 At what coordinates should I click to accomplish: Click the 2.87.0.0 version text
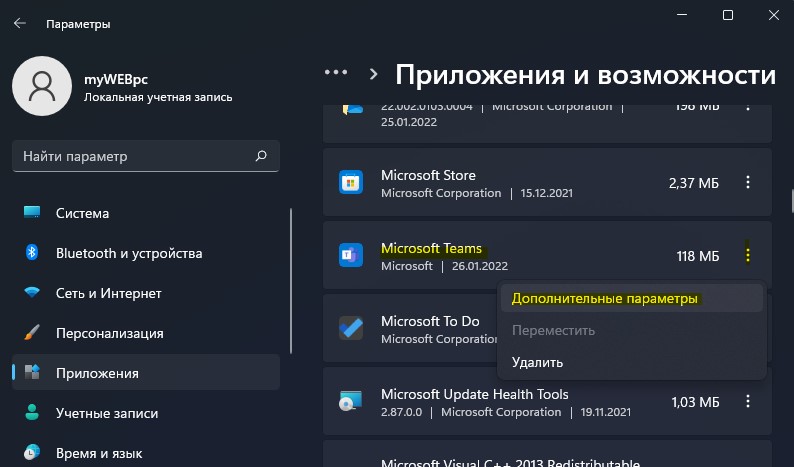tap(401, 412)
